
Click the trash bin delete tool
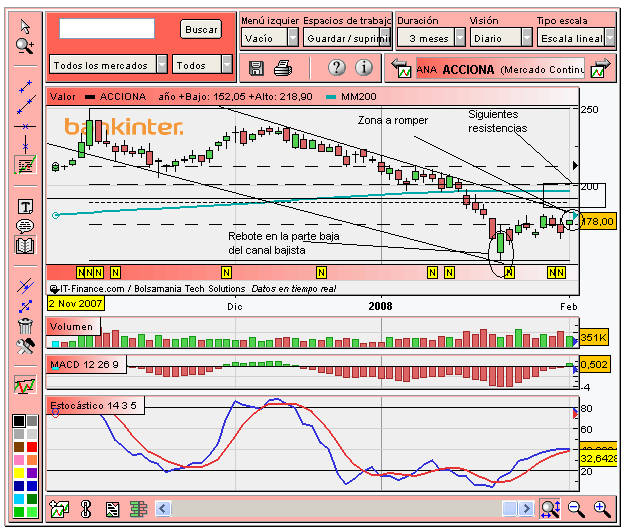point(25,326)
